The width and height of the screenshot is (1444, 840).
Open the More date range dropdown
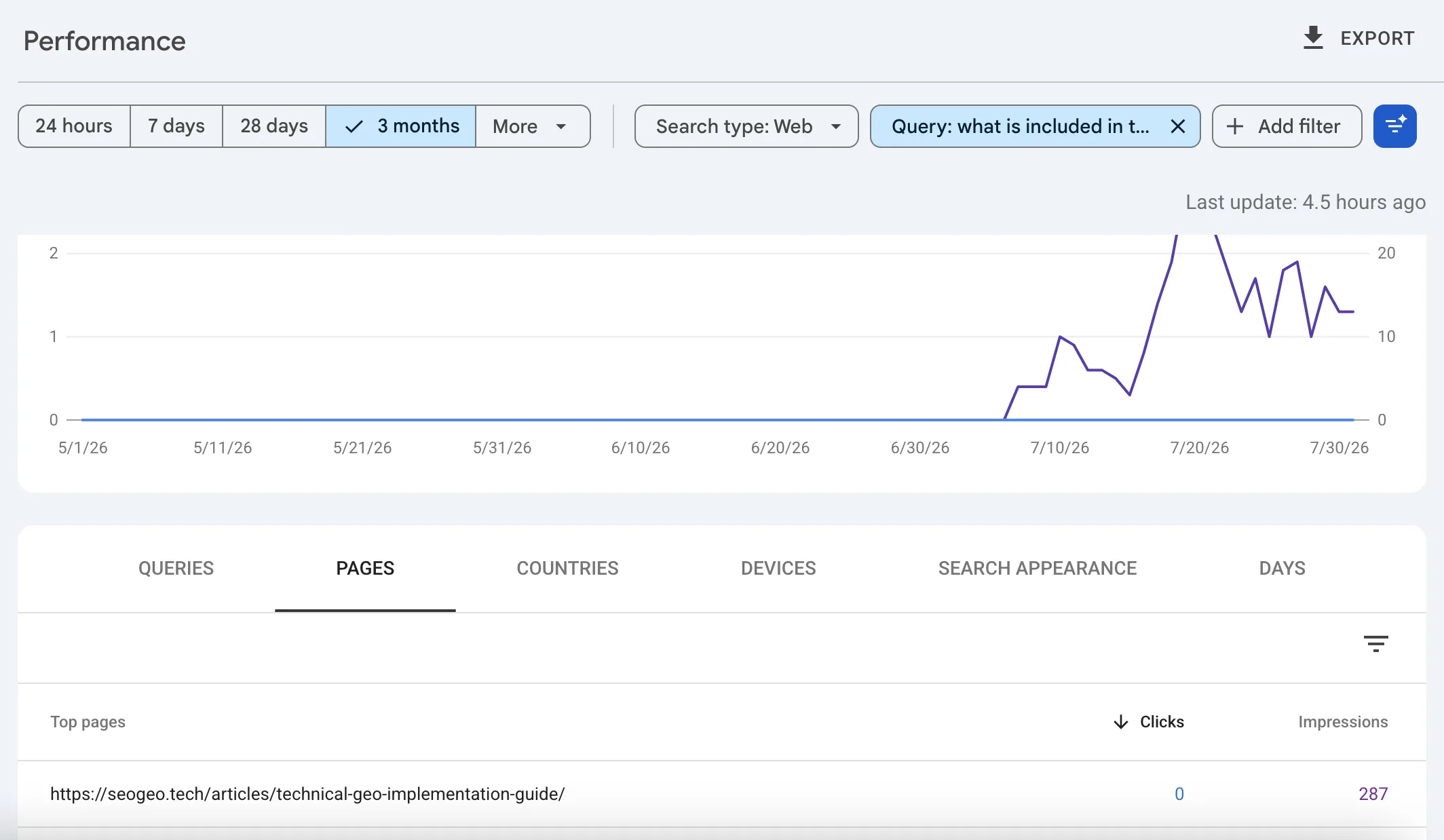point(533,126)
